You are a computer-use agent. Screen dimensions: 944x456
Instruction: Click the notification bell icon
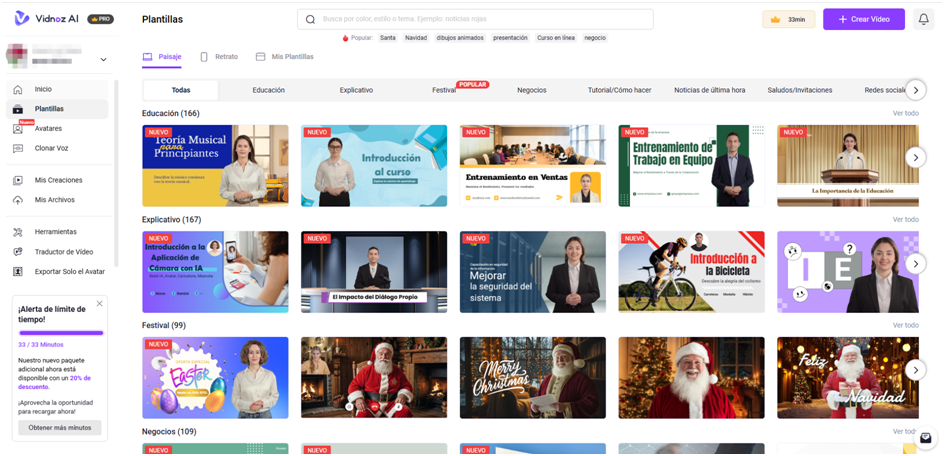click(x=923, y=19)
